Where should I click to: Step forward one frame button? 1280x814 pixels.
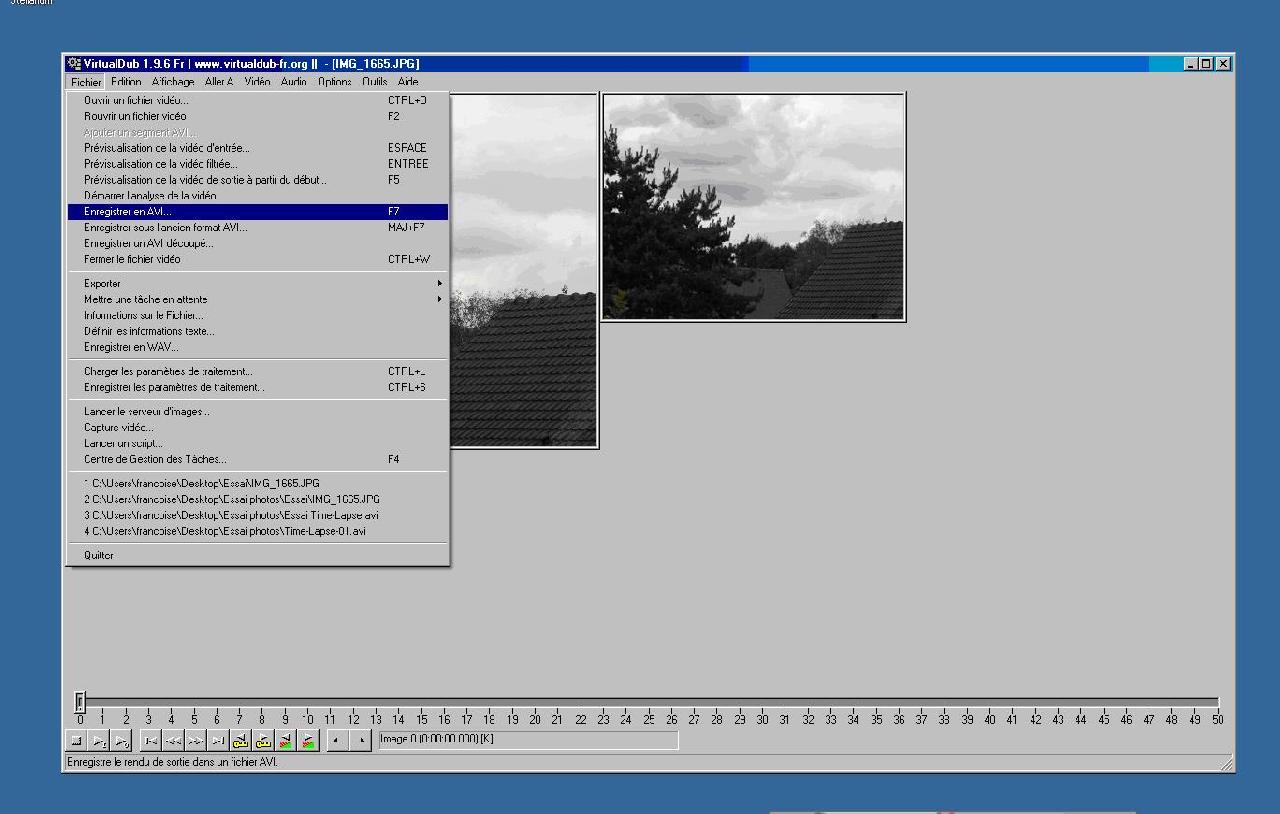point(195,741)
